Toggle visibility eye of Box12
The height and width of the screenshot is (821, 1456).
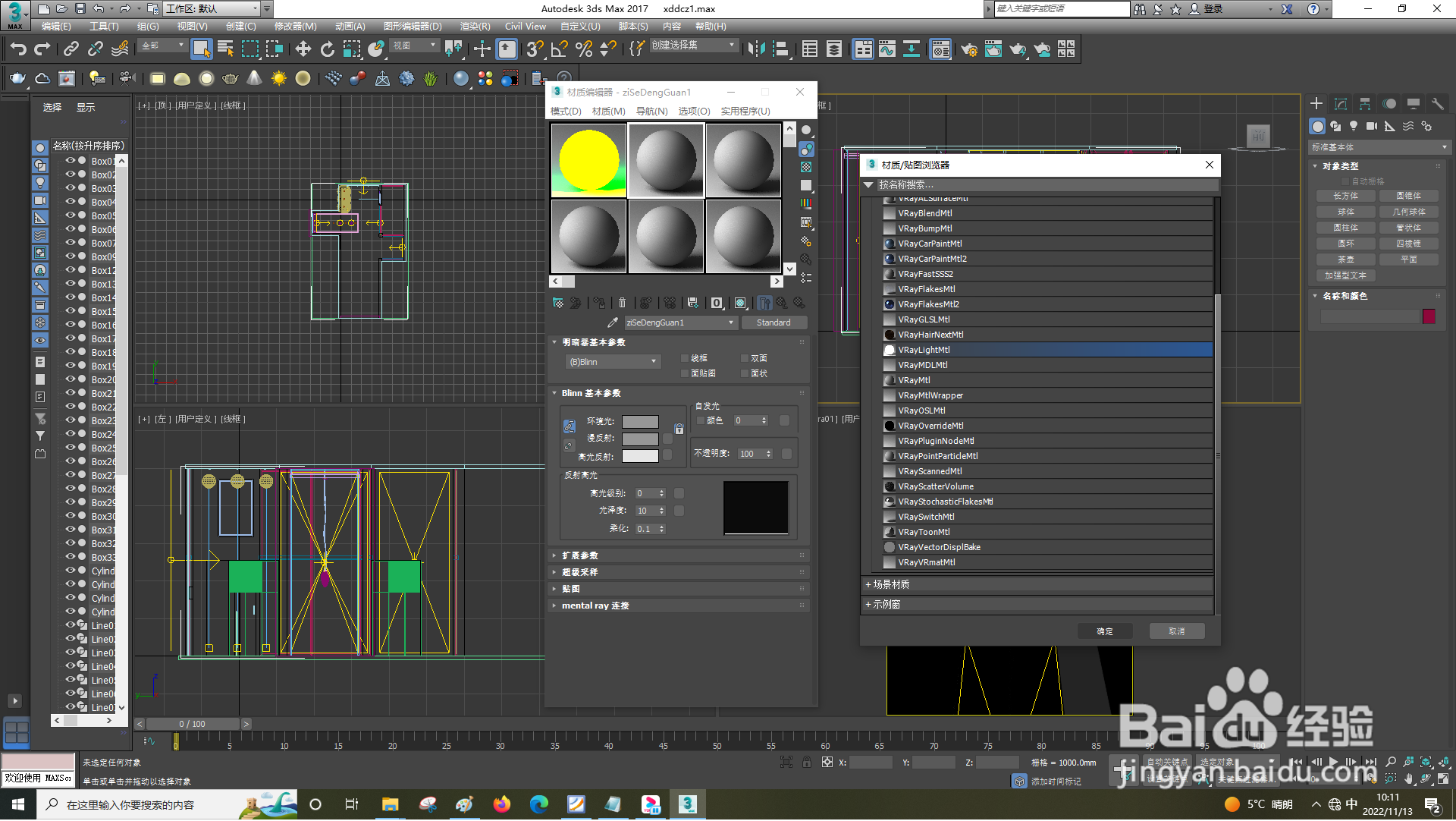71,271
